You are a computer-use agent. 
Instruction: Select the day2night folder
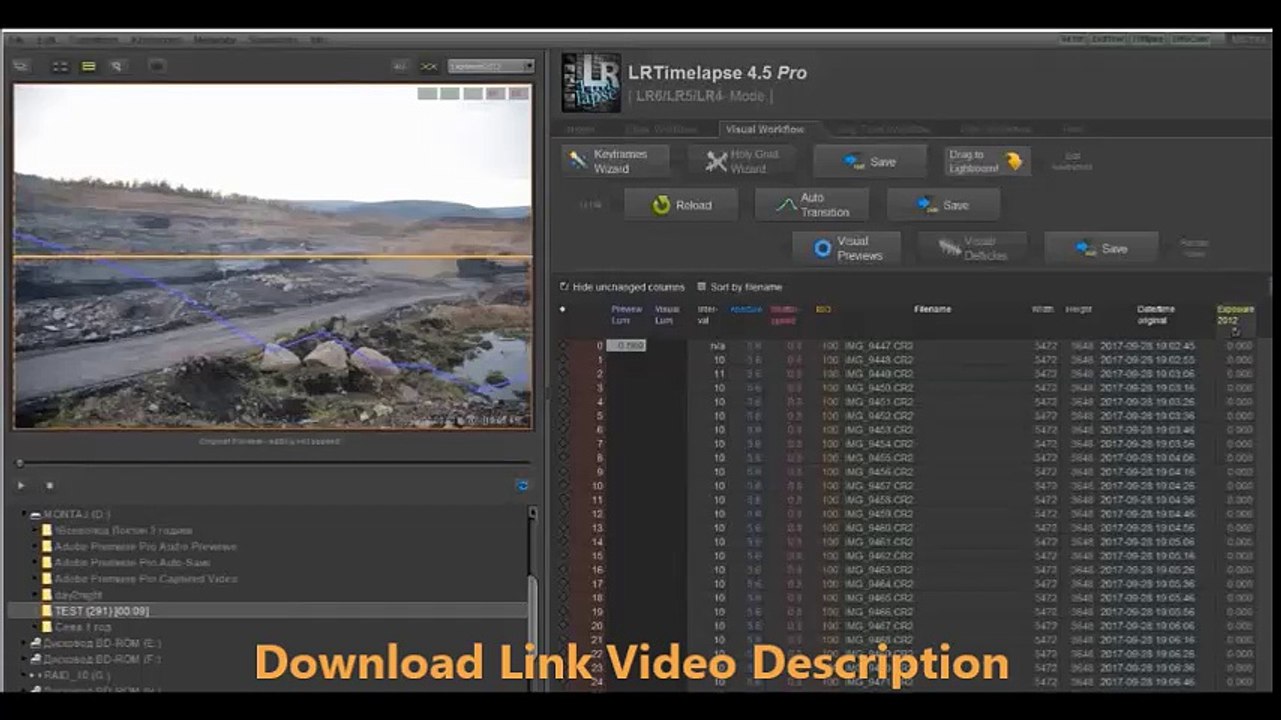pyautogui.click(x=78, y=595)
